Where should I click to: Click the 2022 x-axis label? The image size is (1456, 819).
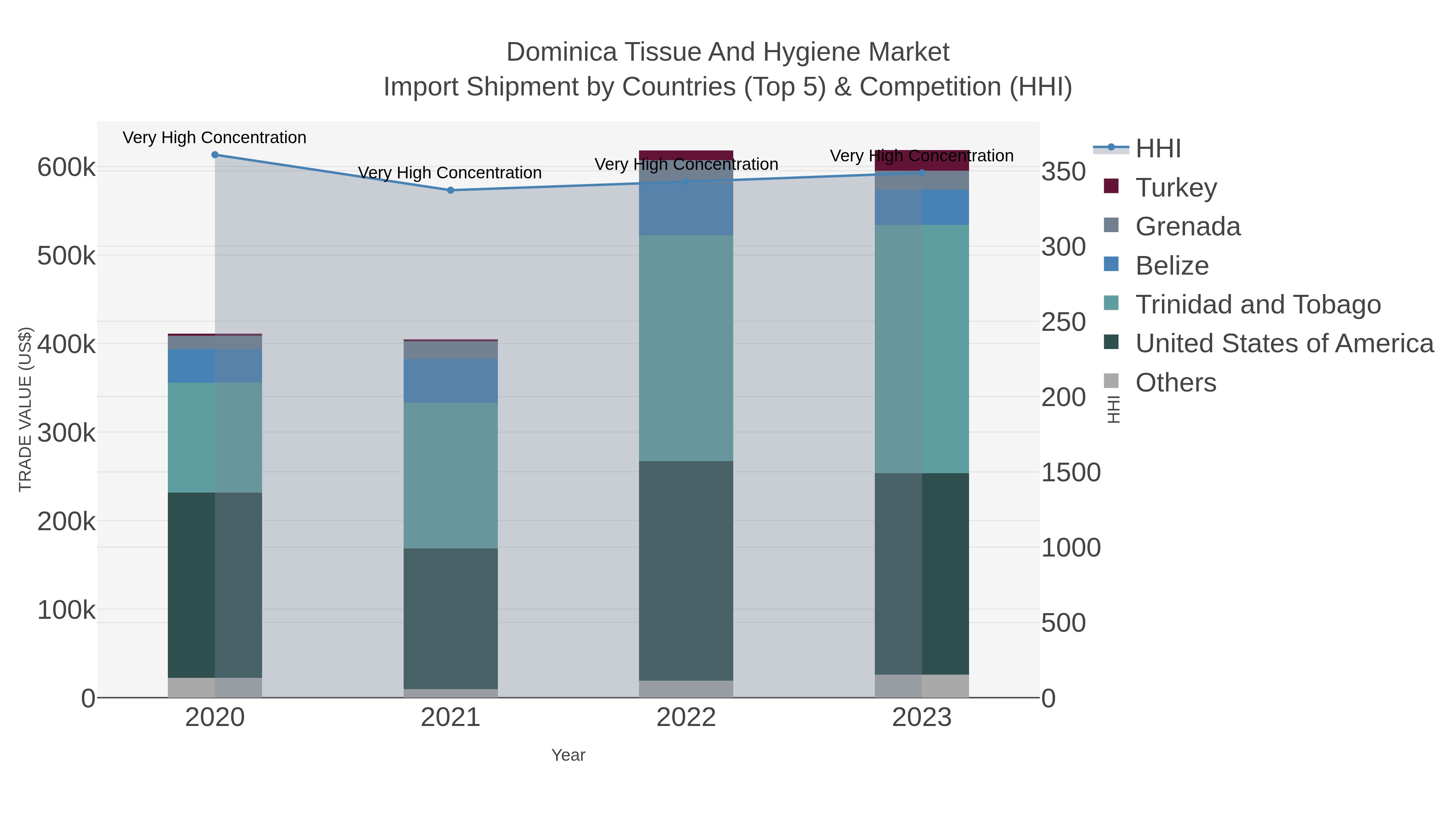(x=686, y=718)
